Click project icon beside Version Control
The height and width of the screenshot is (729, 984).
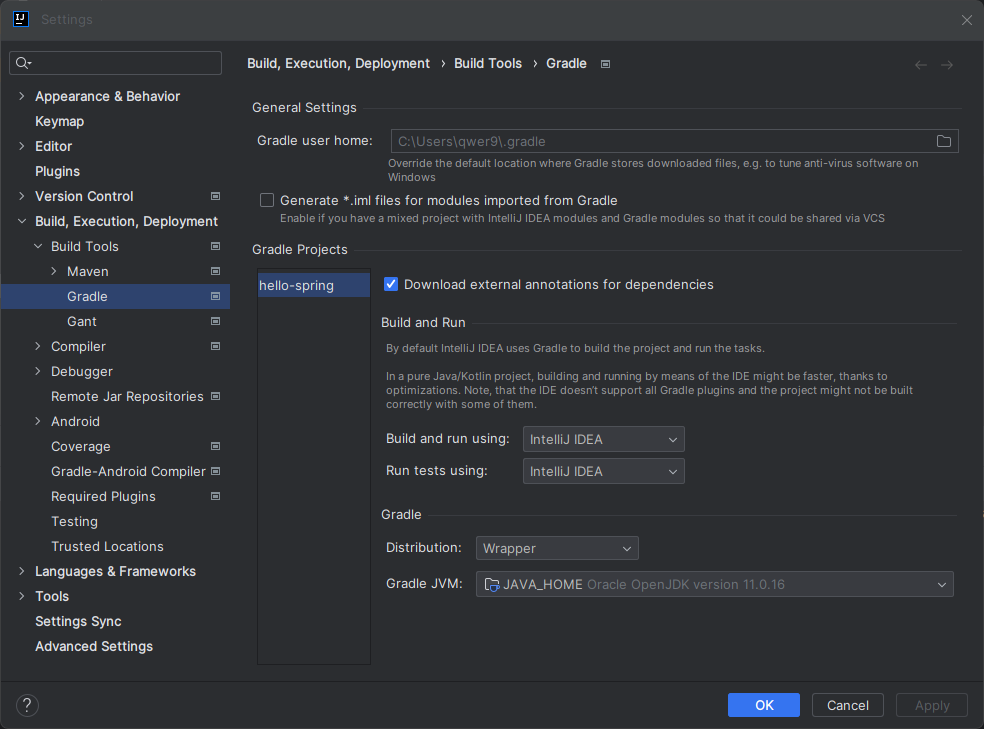[x=215, y=196]
